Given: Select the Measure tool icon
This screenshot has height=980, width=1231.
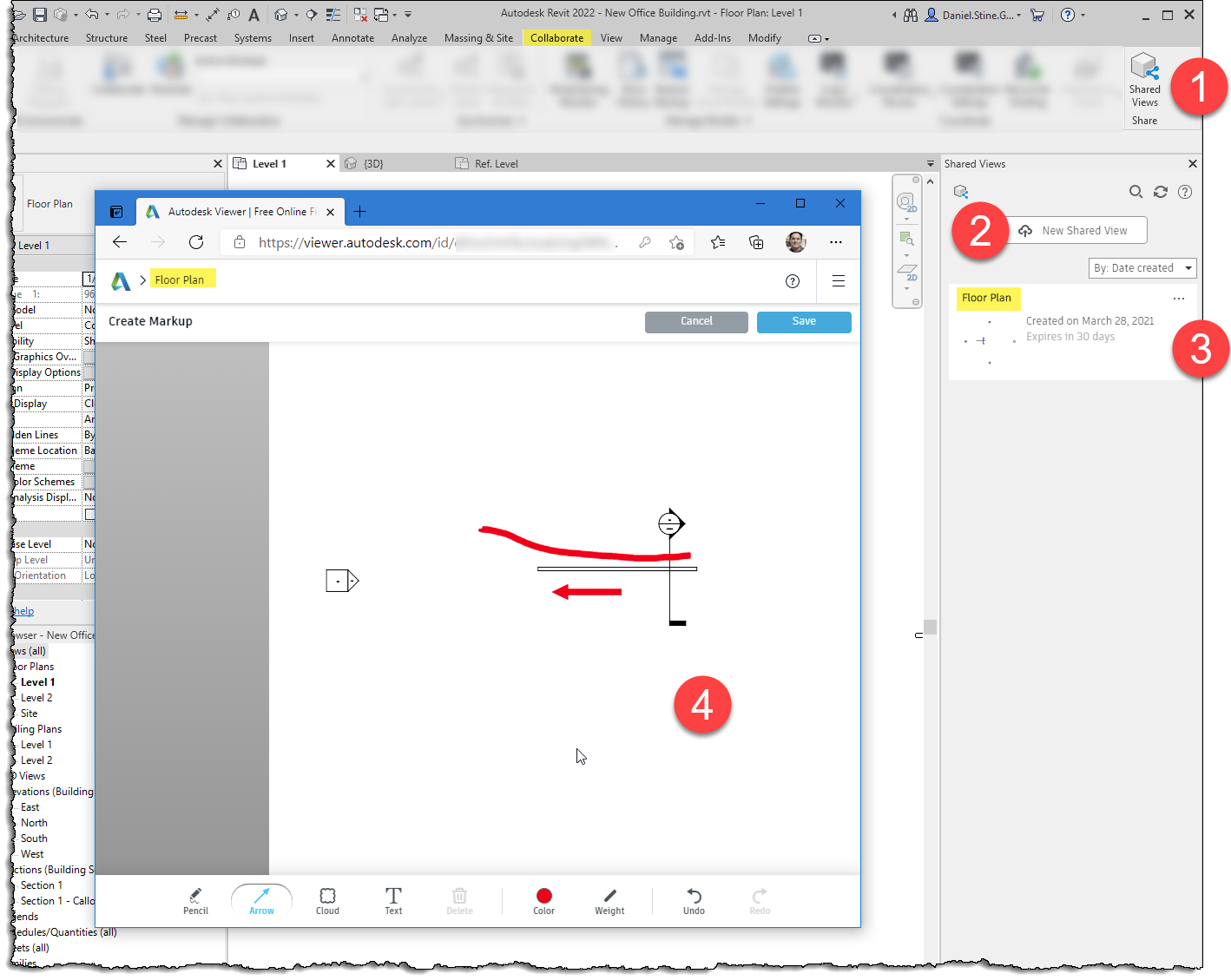Looking at the screenshot, I should pos(181,15).
